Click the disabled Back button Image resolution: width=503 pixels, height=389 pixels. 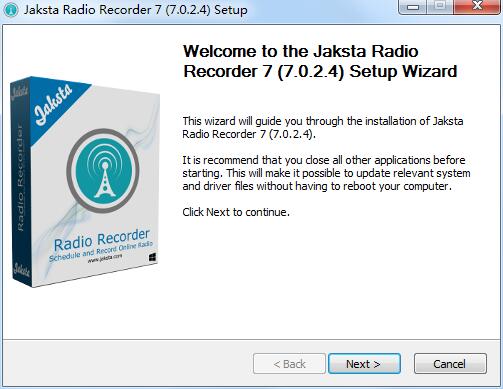(289, 364)
